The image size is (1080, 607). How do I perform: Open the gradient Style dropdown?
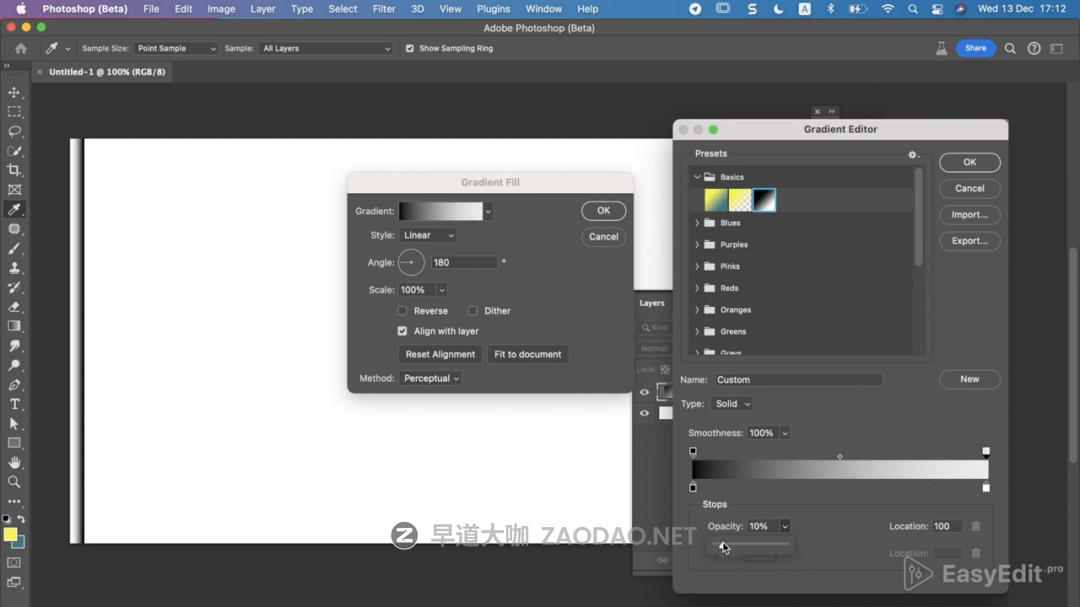click(428, 235)
